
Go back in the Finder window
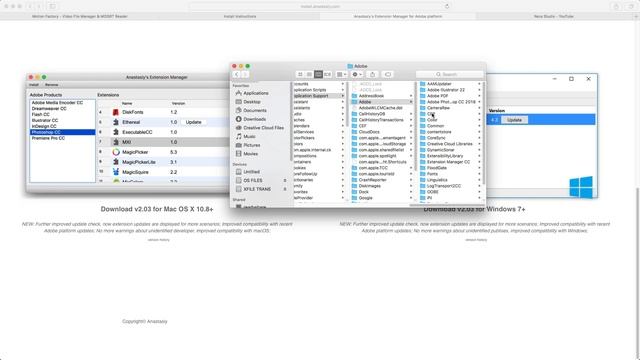(x=236, y=74)
